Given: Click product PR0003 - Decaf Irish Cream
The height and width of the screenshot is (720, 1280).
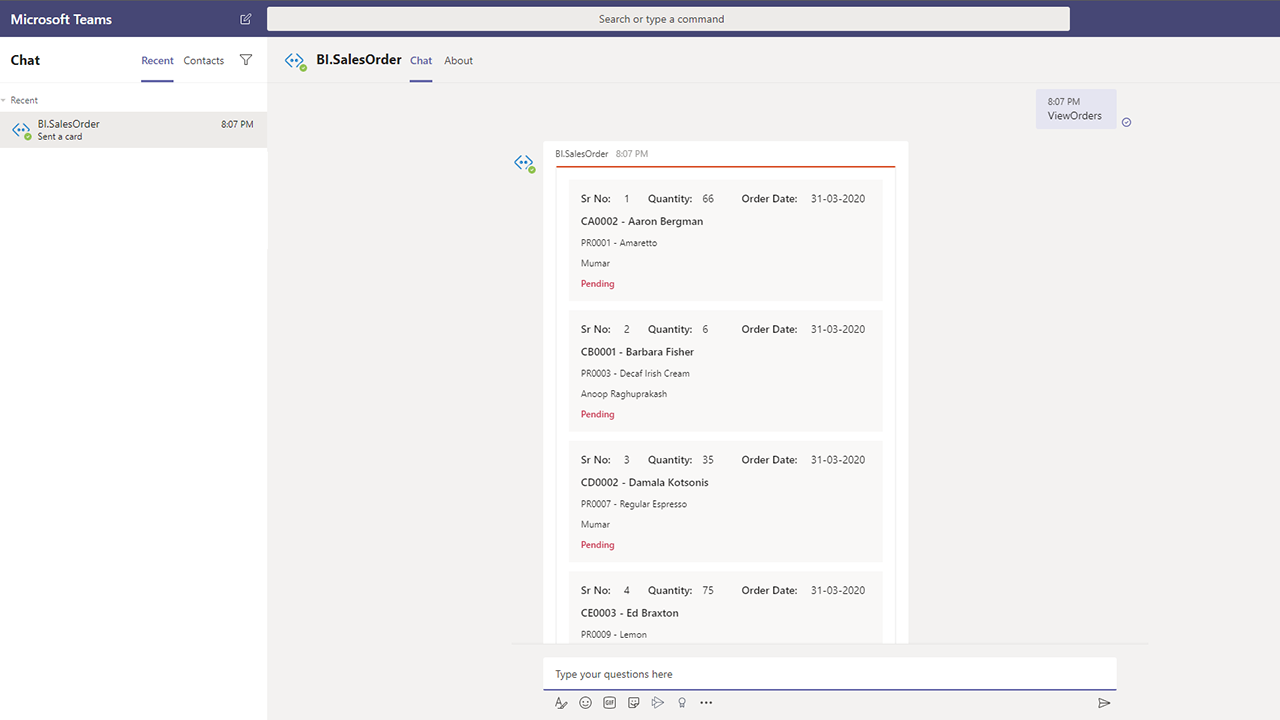Looking at the screenshot, I should pyautogui.click(x=635, y=374).
